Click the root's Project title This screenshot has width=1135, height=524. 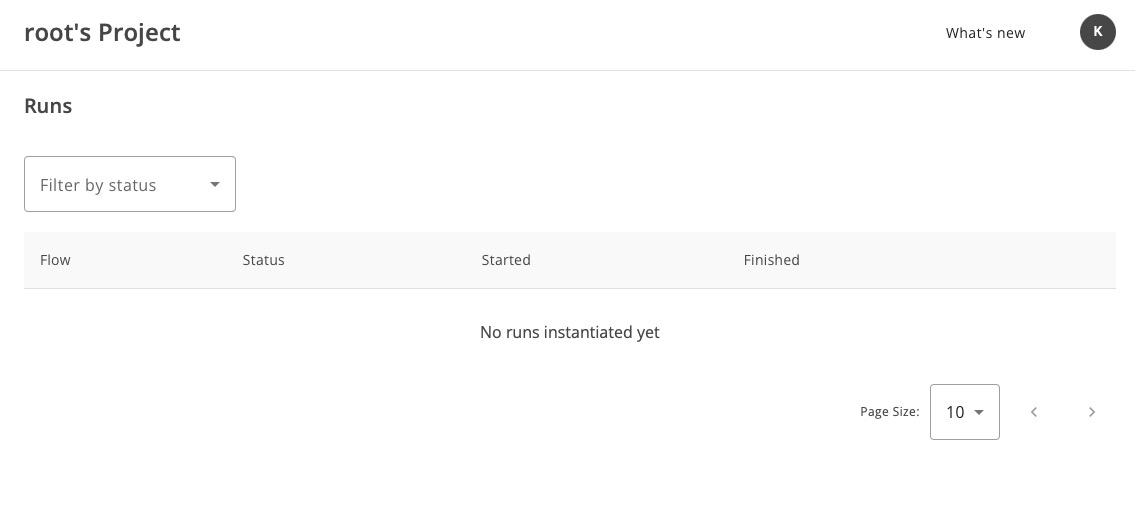tap(102, 33)
